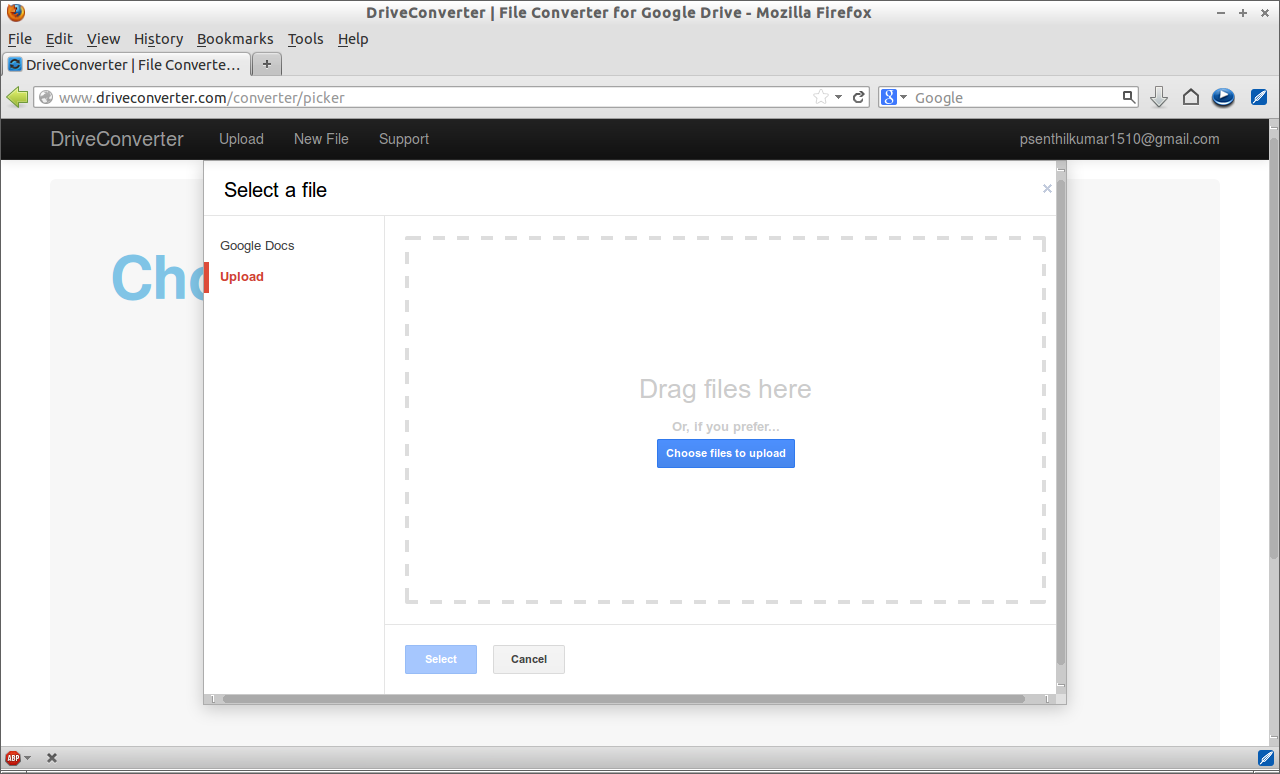Click the Cancel button
This screenshot has width=1280, height=774.
pyautogui.click(x=529, y=659)
